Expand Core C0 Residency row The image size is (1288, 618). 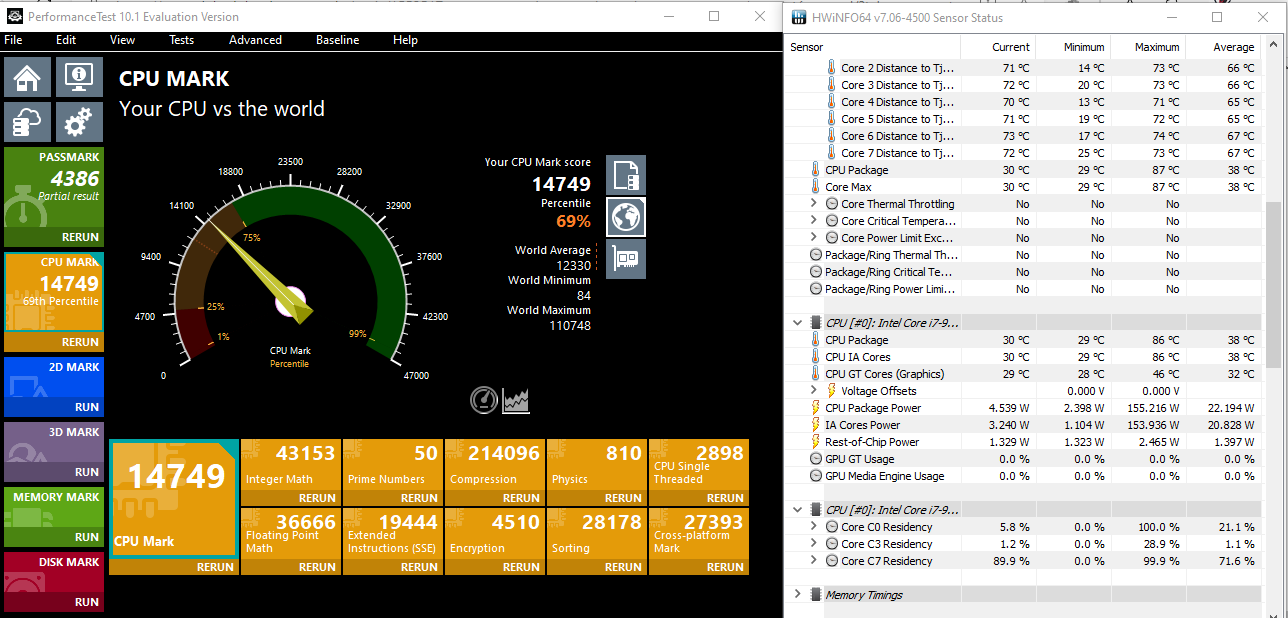click(815, 527)
